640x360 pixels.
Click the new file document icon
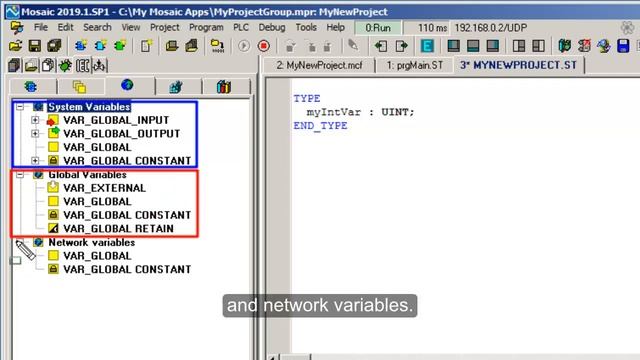(146, 46)
